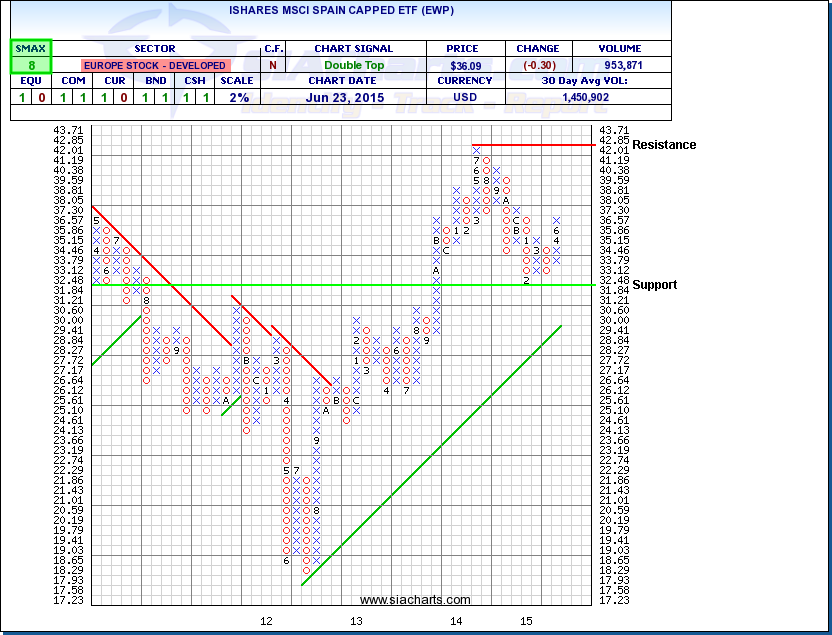This screenshot has height=635, width=832.
Task: Click the pink Europe Stock - Developed sector tag
Action: pos(154,65)
